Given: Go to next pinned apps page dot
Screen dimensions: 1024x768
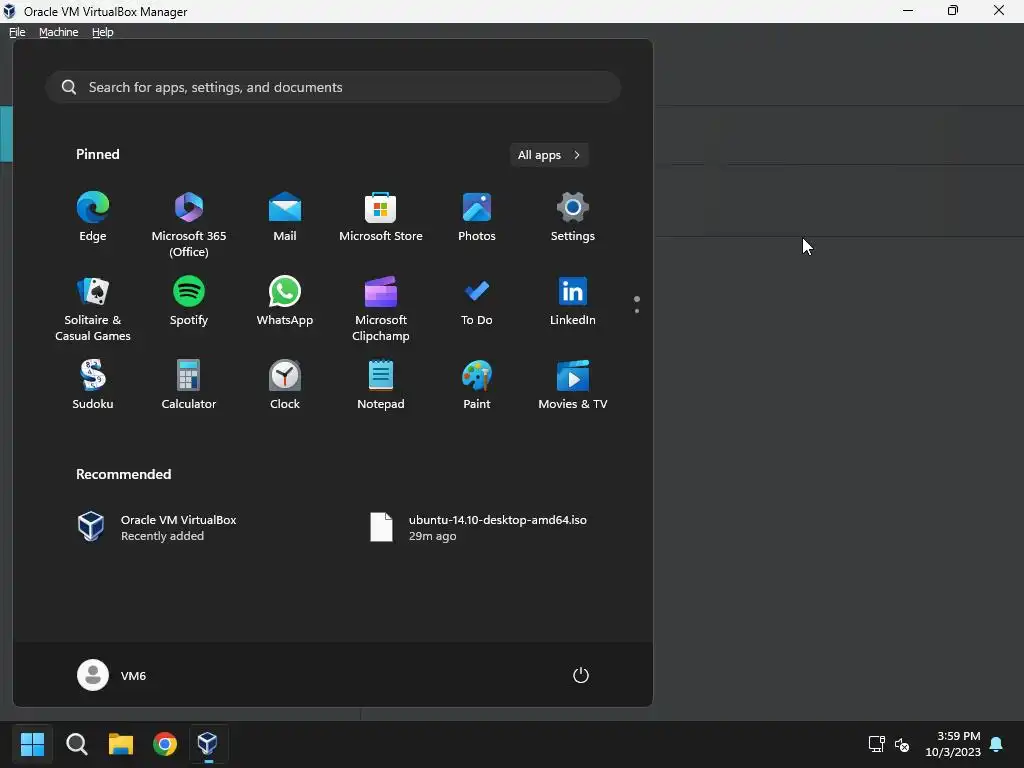Looking at the screenshot, I should (637, 311).
